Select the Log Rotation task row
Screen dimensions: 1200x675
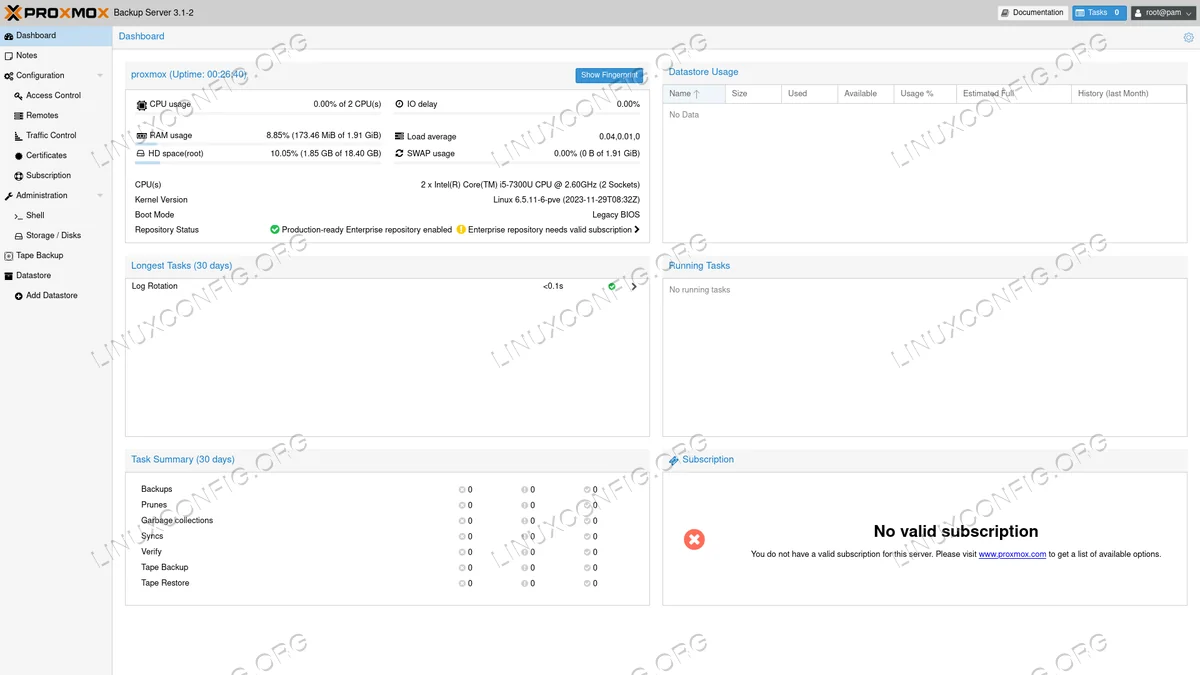tap(387, 286)
